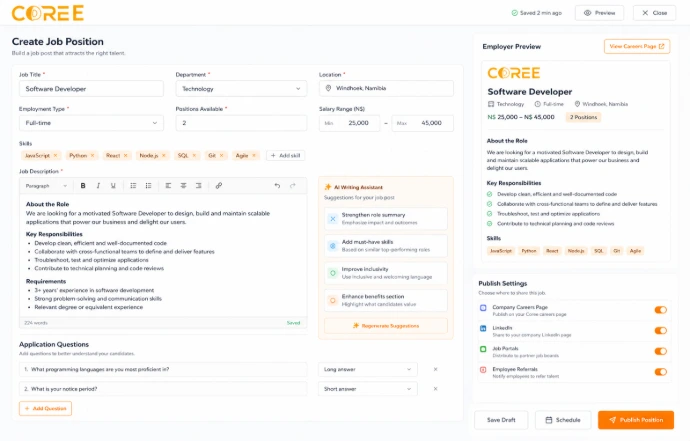Toggle Company Careers Page publishing

point(661,310)
